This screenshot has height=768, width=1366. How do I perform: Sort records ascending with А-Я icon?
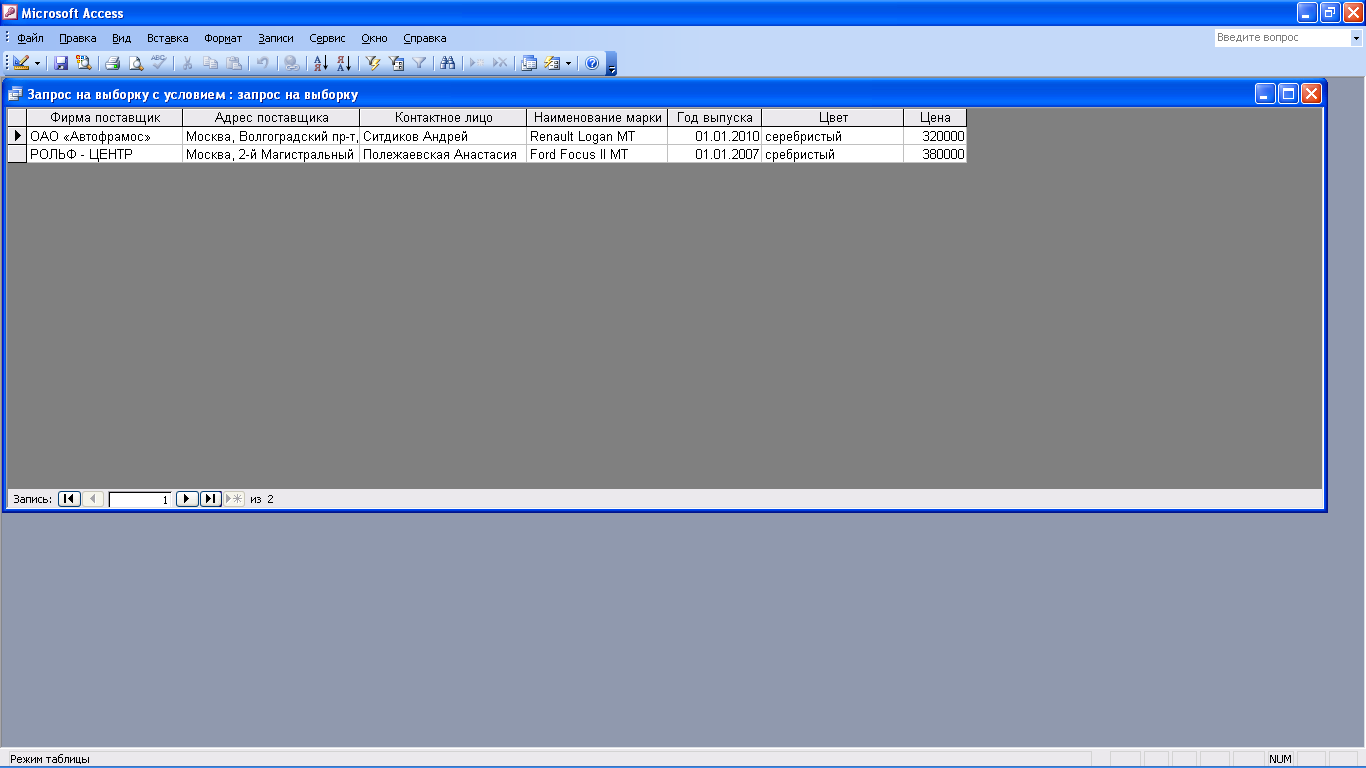(x=321, y=63)
